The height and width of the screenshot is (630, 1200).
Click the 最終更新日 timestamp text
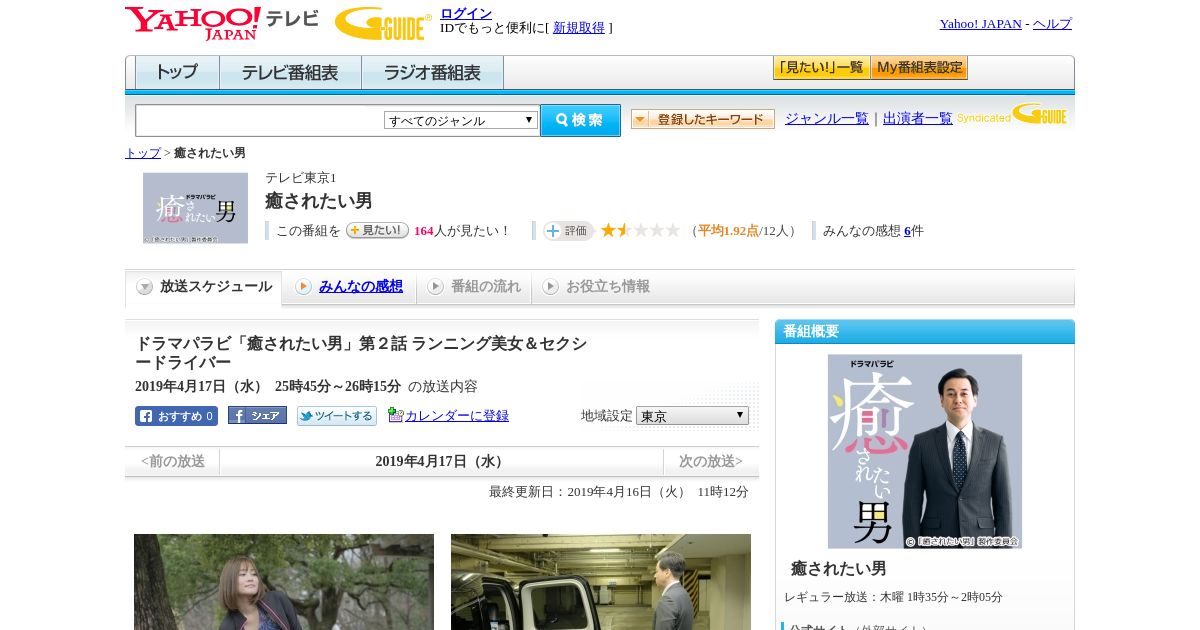(619, 492)
